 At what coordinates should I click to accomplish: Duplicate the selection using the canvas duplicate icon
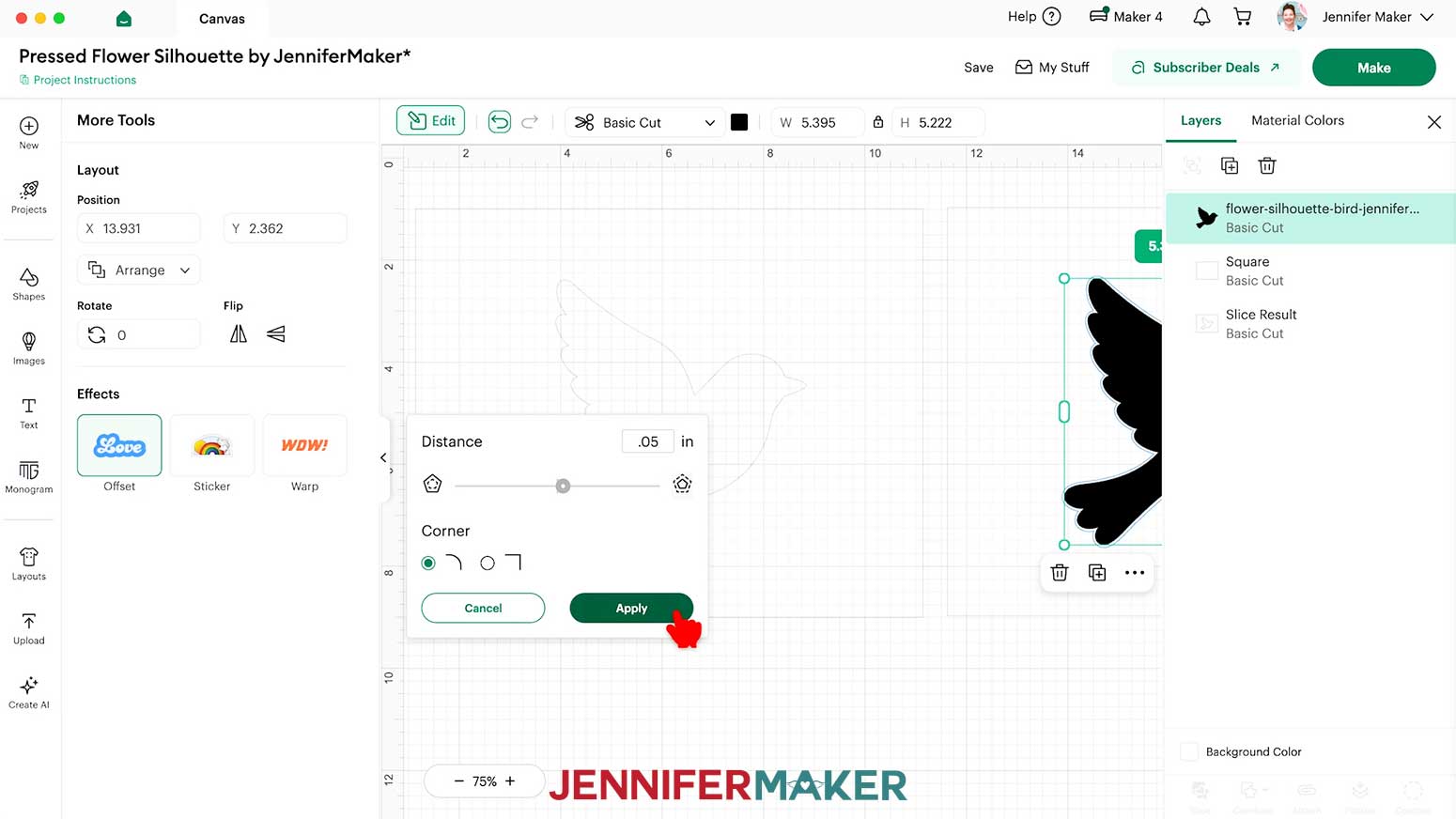(x=1097, y=573)
